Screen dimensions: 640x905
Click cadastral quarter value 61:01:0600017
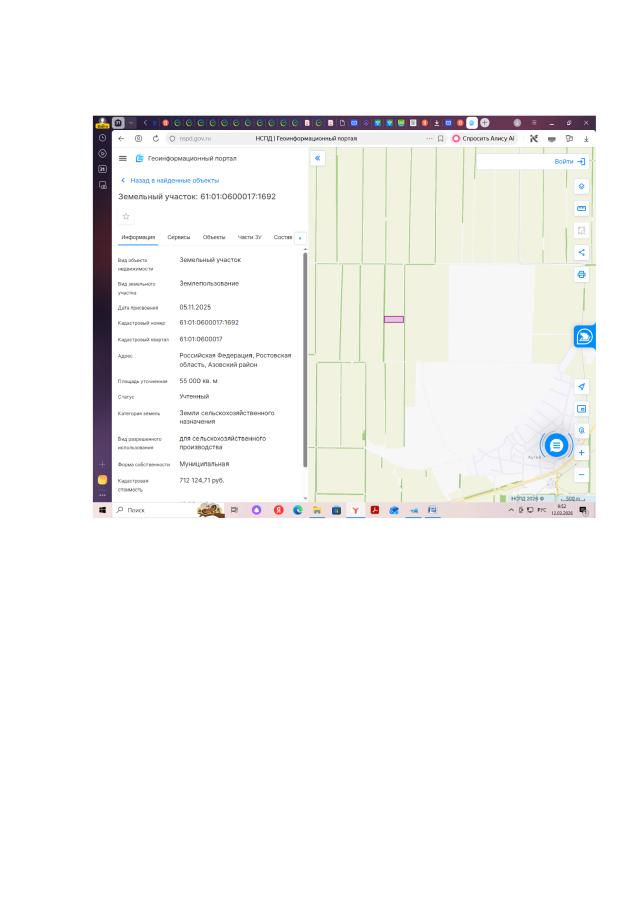pyautogui.click(x=201, y=339)
